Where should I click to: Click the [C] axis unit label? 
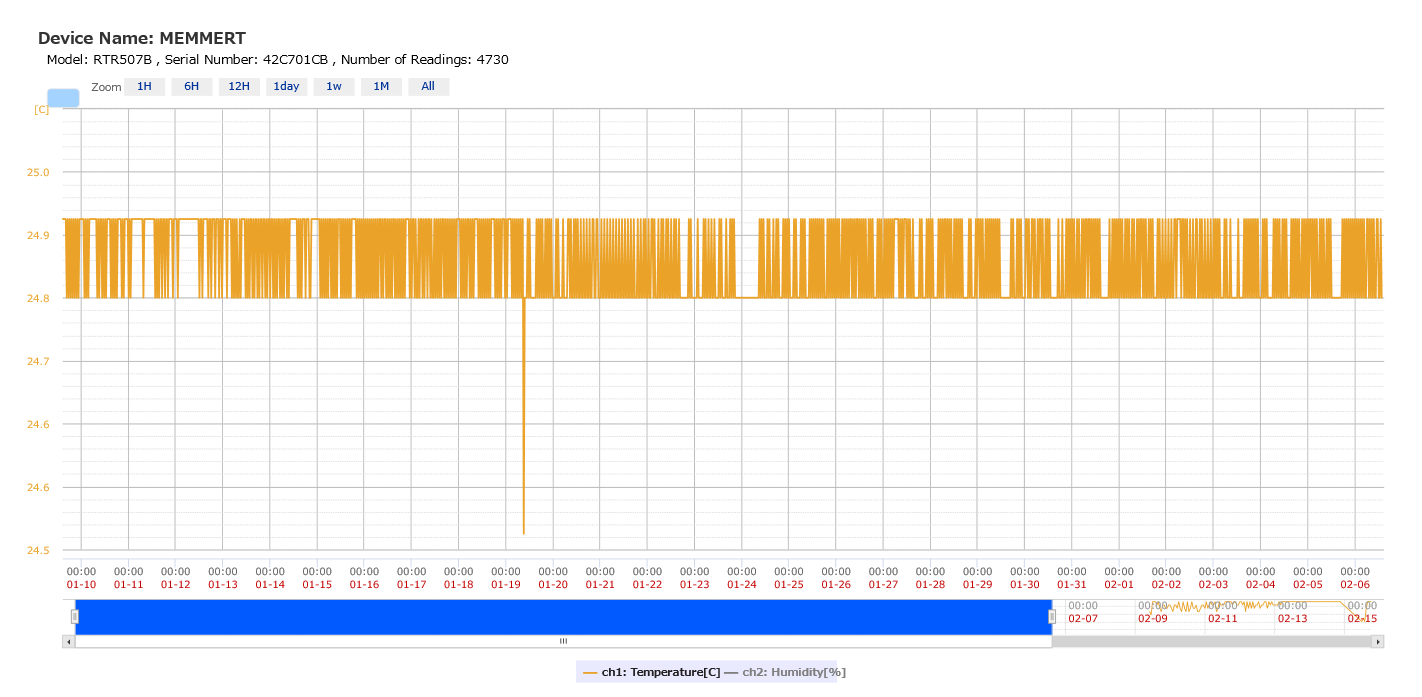click(x=41, y=109)
